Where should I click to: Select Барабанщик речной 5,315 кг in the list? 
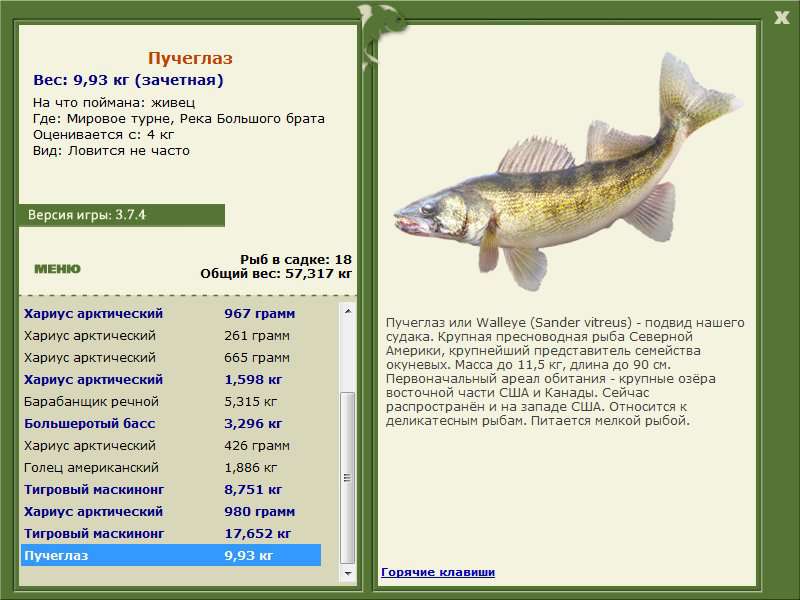click(171, 401)
